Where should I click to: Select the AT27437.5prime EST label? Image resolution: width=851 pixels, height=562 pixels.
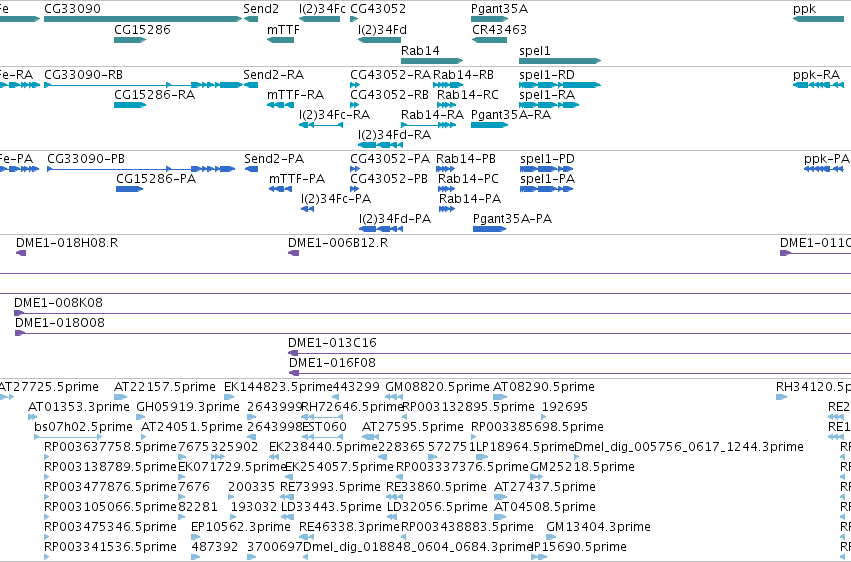pos(544,487)
